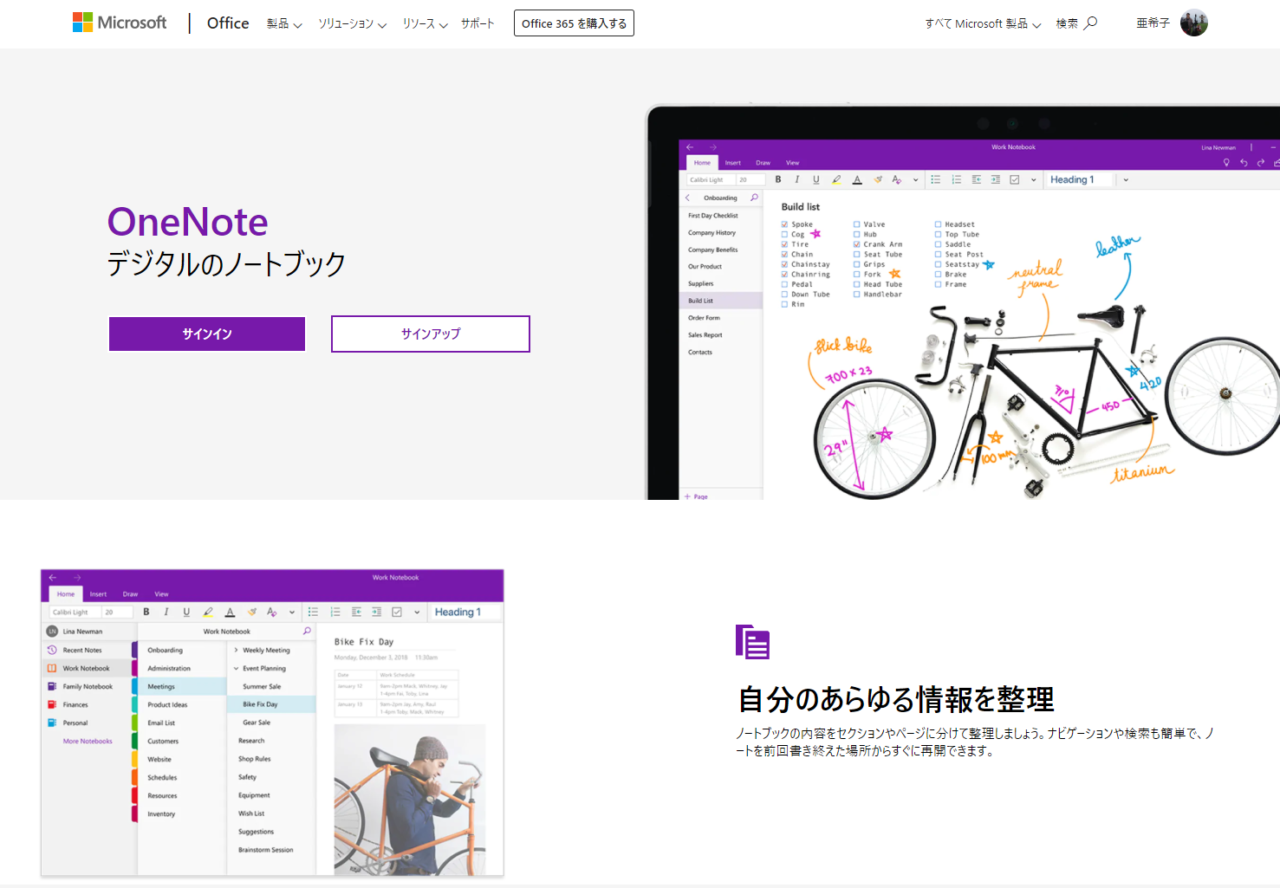
Task: Click the Bold icon in the lower OneNote screenshot
Action: click(x=146, y=612)
